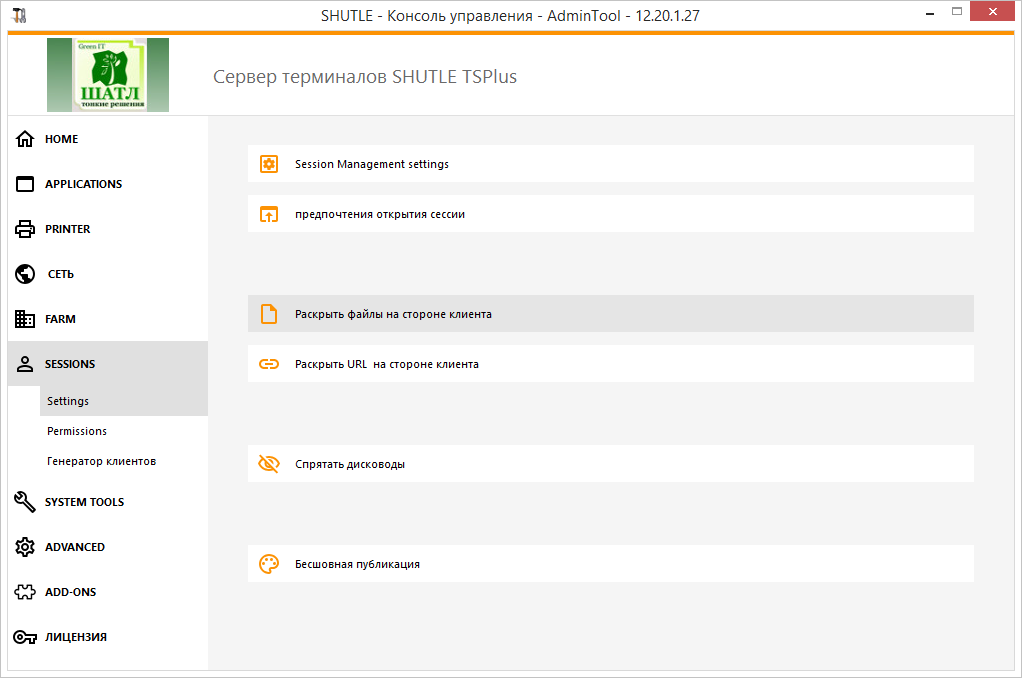
Task: Open the HOME section via its house icon
Action: coord(24,139)
